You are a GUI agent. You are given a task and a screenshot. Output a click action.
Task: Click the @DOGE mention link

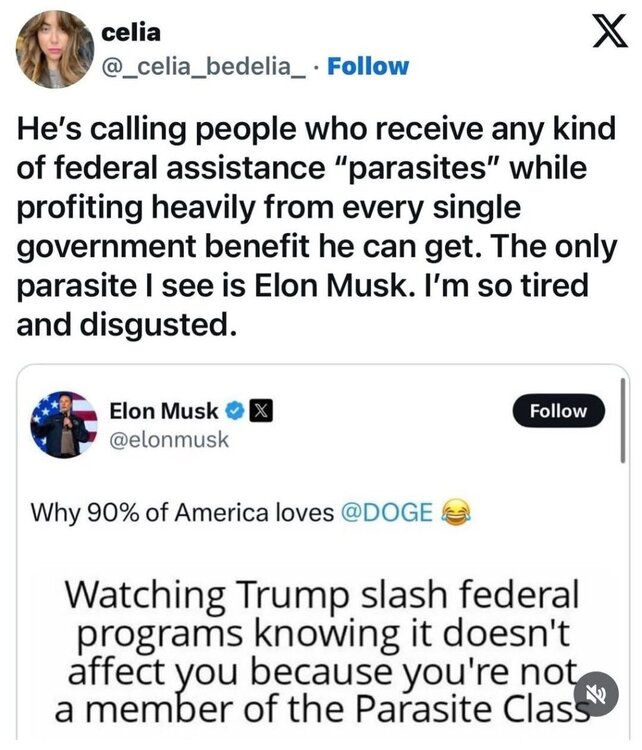(388, 513)
